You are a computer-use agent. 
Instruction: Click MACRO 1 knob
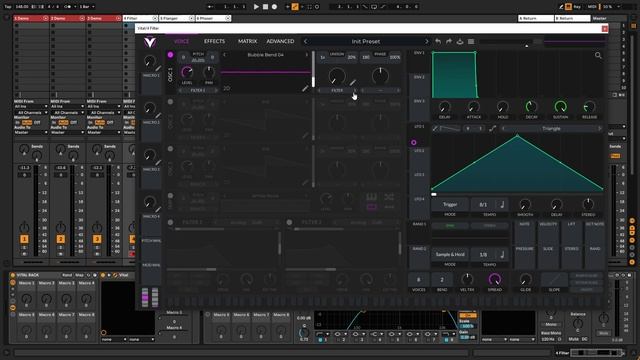click(150, 61)
